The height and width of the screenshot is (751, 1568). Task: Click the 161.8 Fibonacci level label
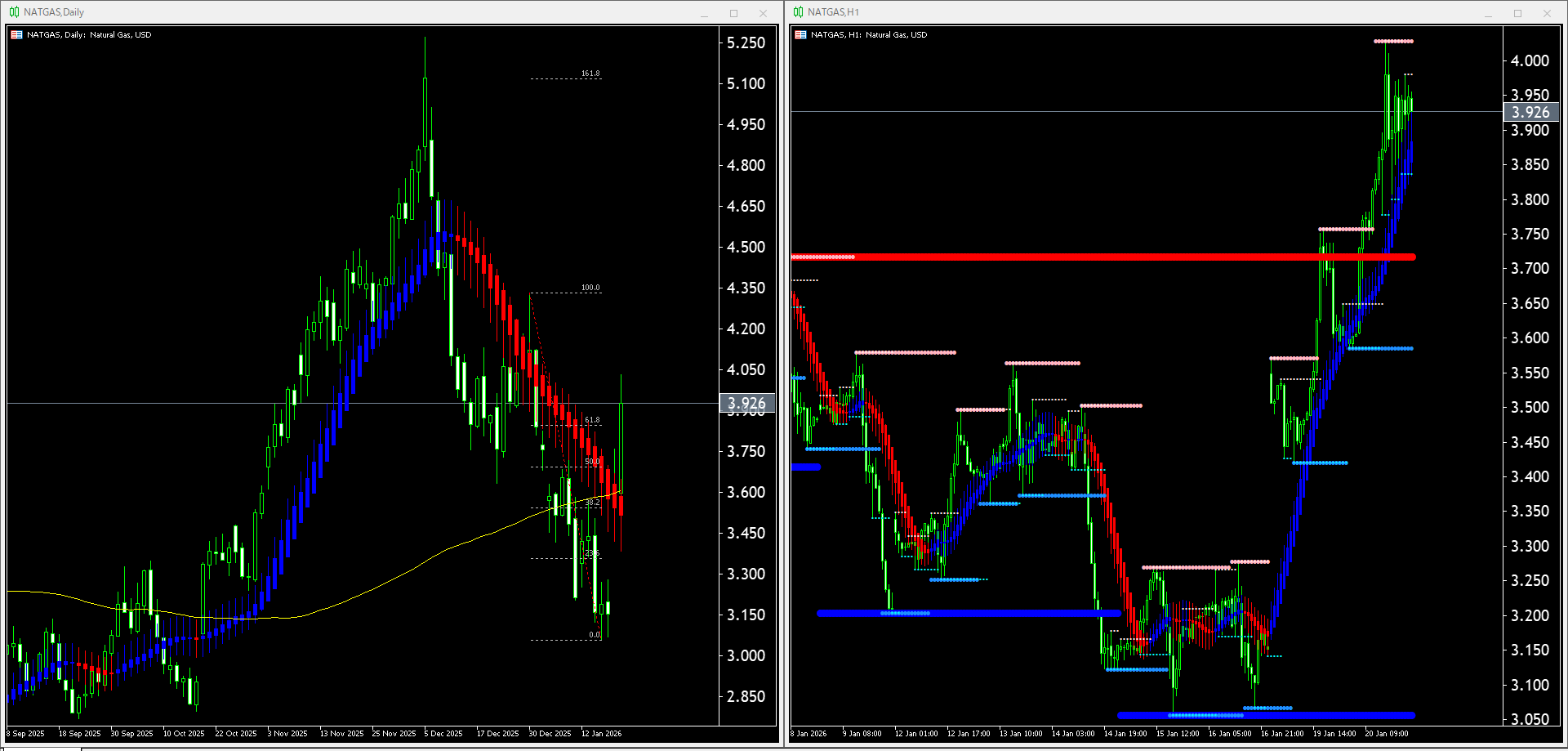coord(590,74)
